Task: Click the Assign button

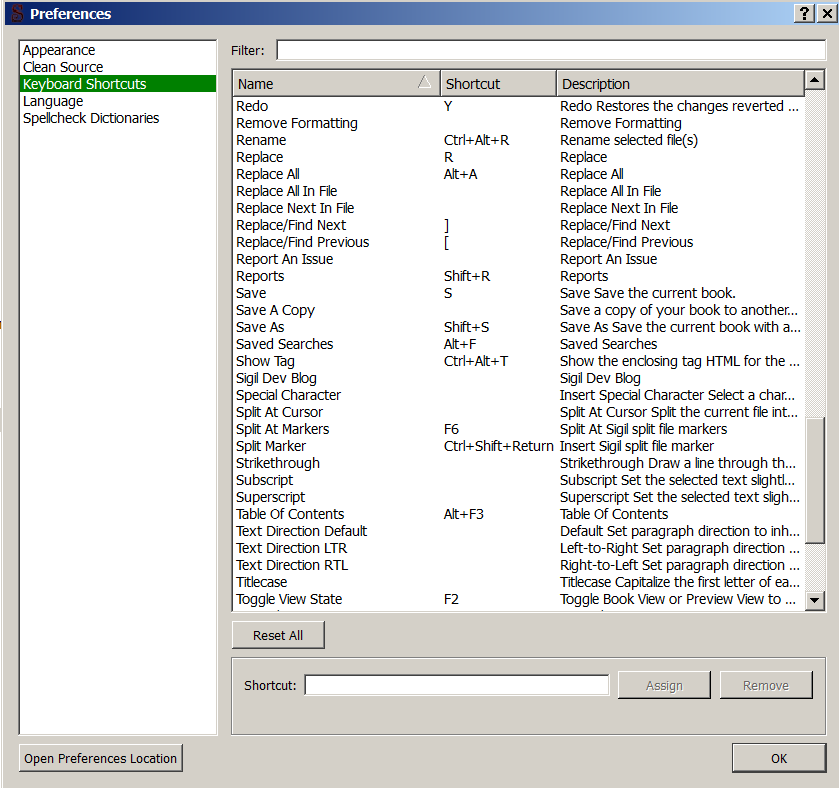Action: point(664,685)
